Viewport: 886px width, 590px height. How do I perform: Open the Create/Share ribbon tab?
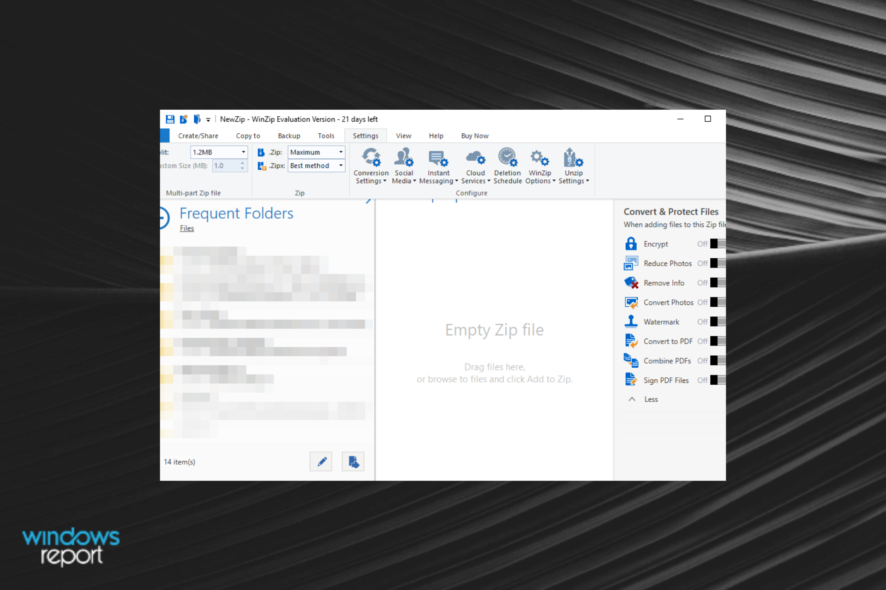point(198,136)
